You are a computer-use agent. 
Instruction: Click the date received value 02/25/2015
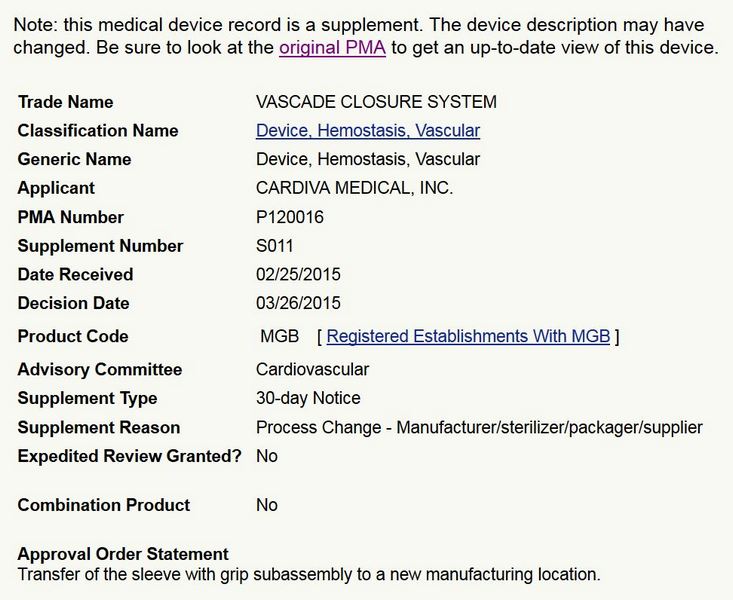pyautogui.click(x=298, y=275)
